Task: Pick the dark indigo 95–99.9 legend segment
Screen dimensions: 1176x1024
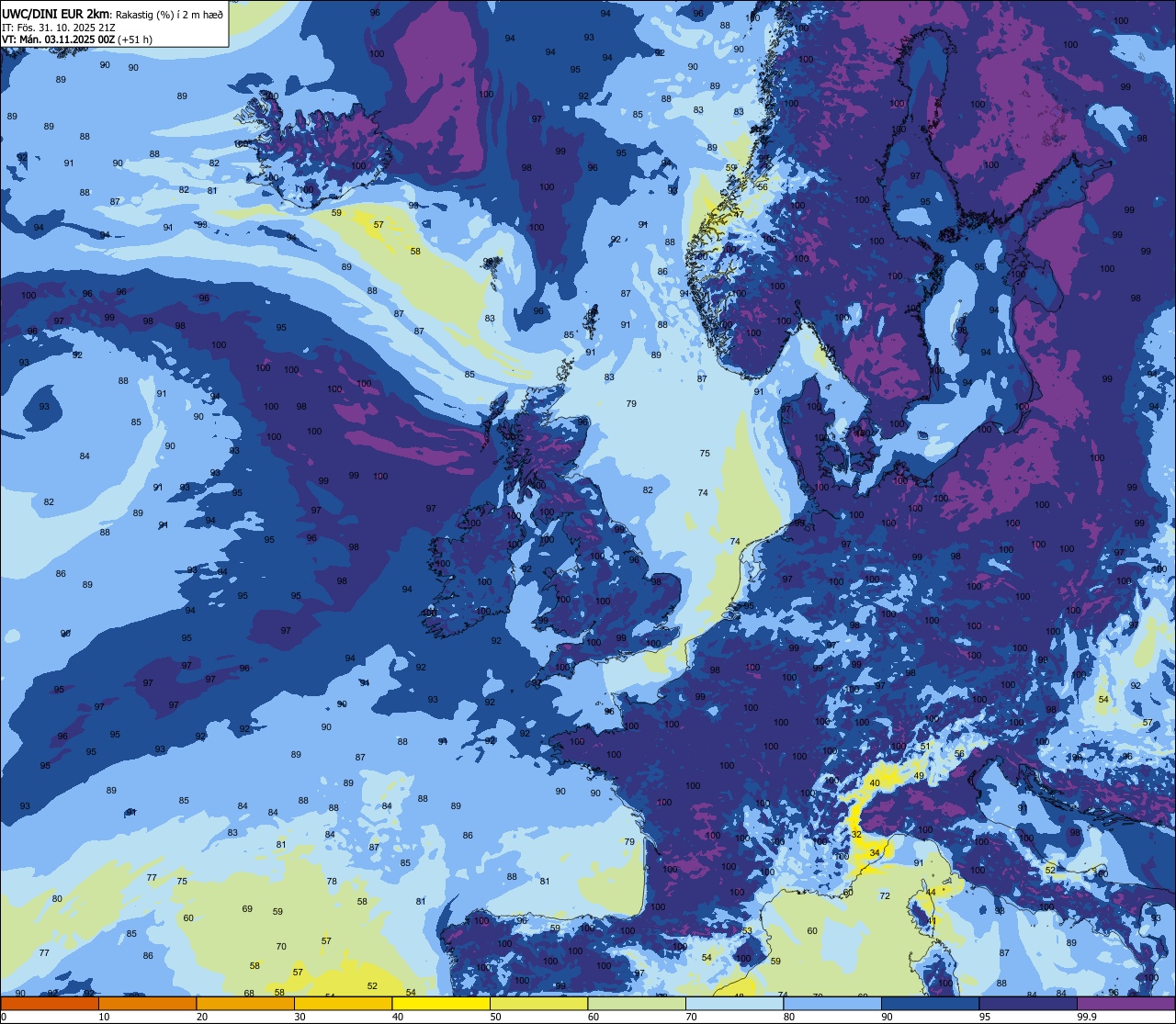Action: coord(1028,1003)
